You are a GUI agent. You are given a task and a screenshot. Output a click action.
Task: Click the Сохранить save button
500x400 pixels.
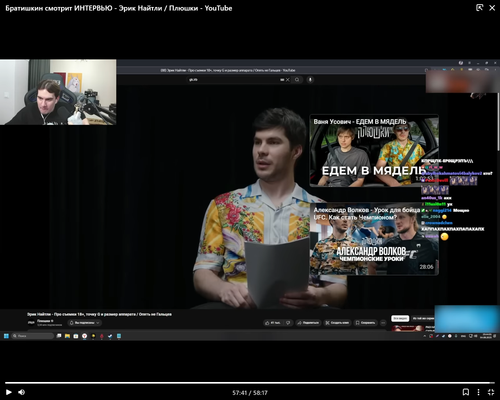point(365,323)
